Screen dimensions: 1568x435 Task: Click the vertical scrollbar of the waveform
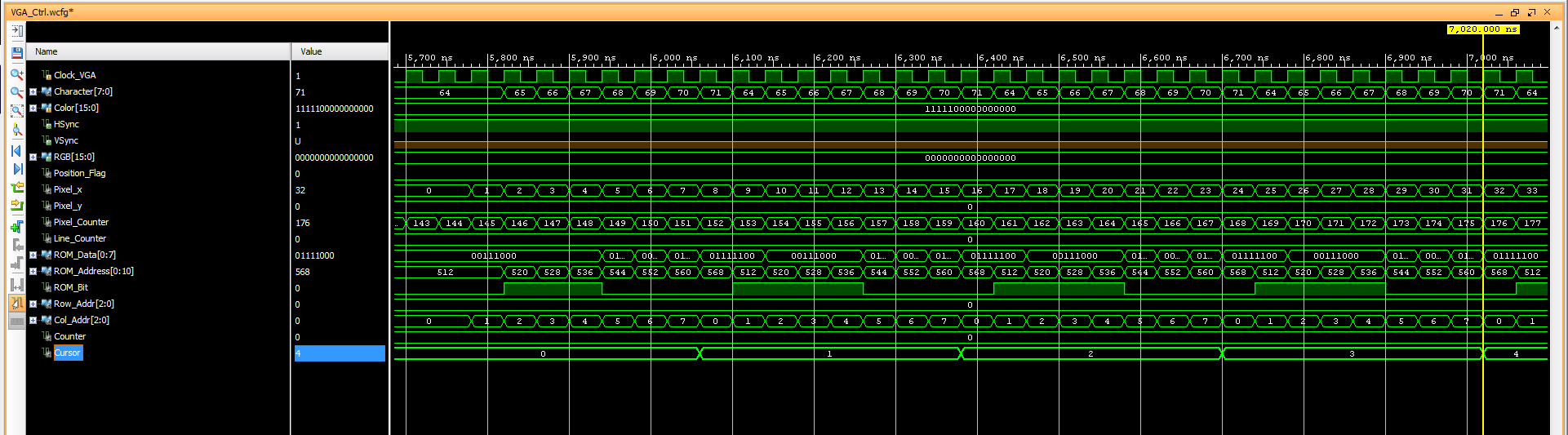(x=1557, y=229)
